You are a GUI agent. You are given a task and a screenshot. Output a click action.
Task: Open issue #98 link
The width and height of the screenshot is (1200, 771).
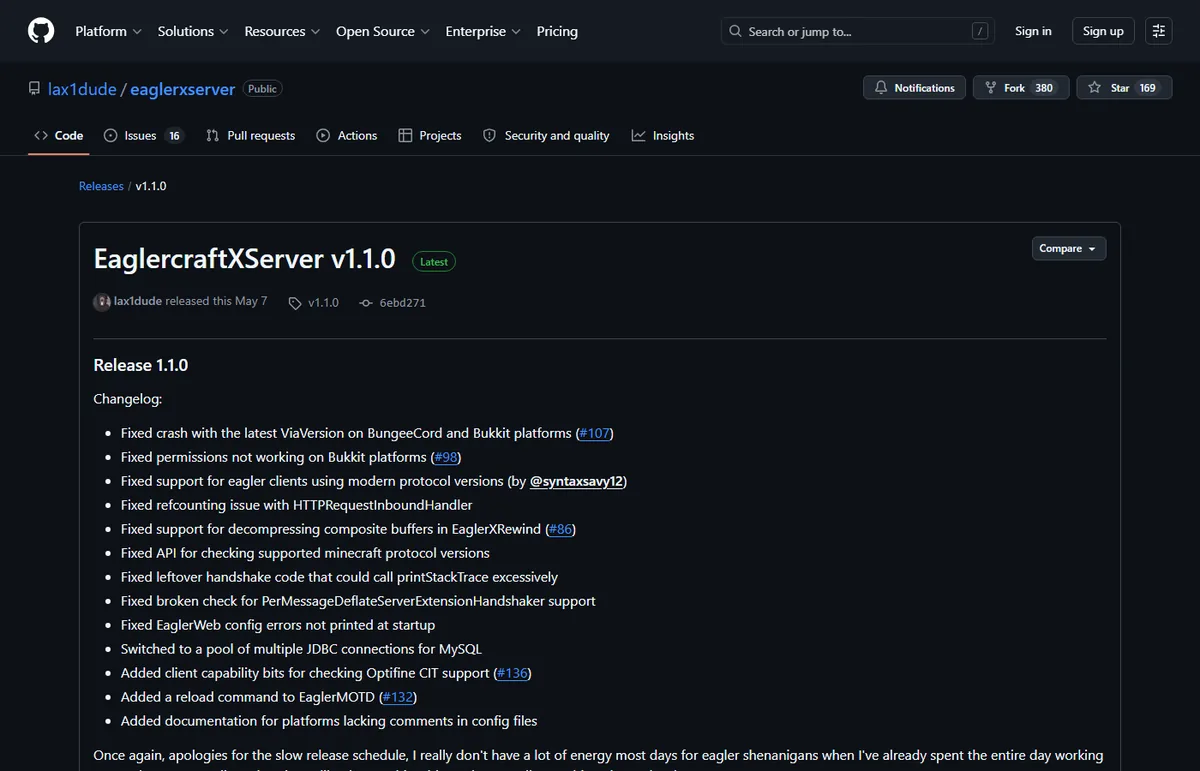pyautogui.click(x=446, y=457)
